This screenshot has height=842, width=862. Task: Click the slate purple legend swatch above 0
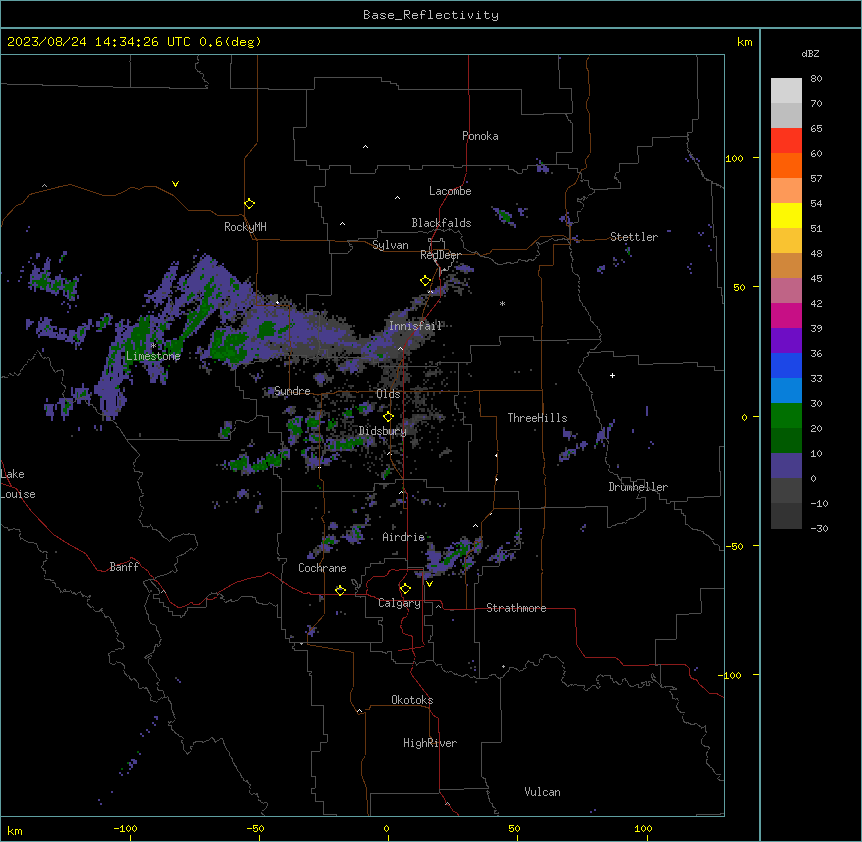(786, 466)
